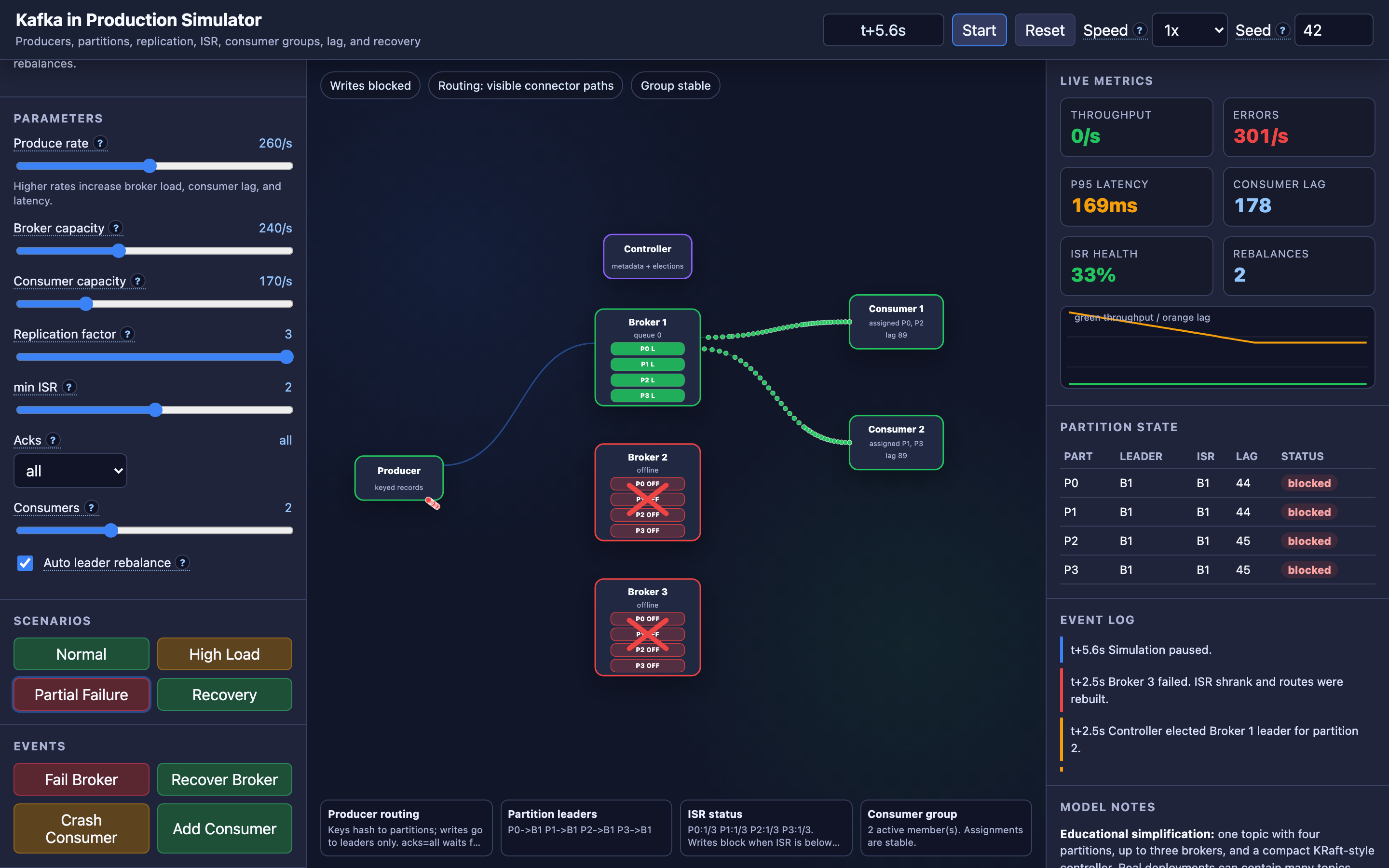This screenshot has height=868, width=1389.
Task: Reset the simulation
Action: tap(1045, 30)
